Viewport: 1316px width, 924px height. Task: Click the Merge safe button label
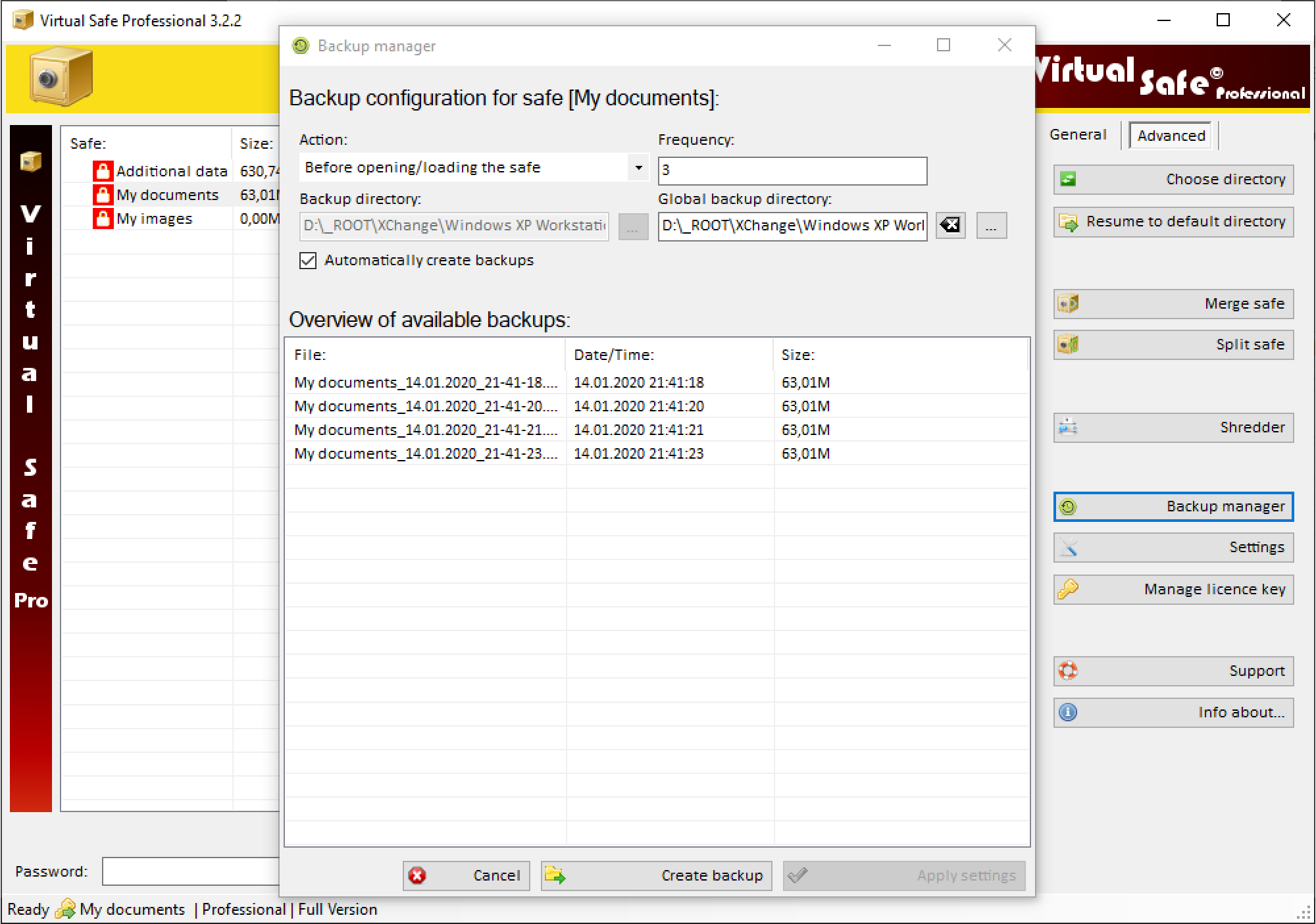click(x=1244, y=303)
